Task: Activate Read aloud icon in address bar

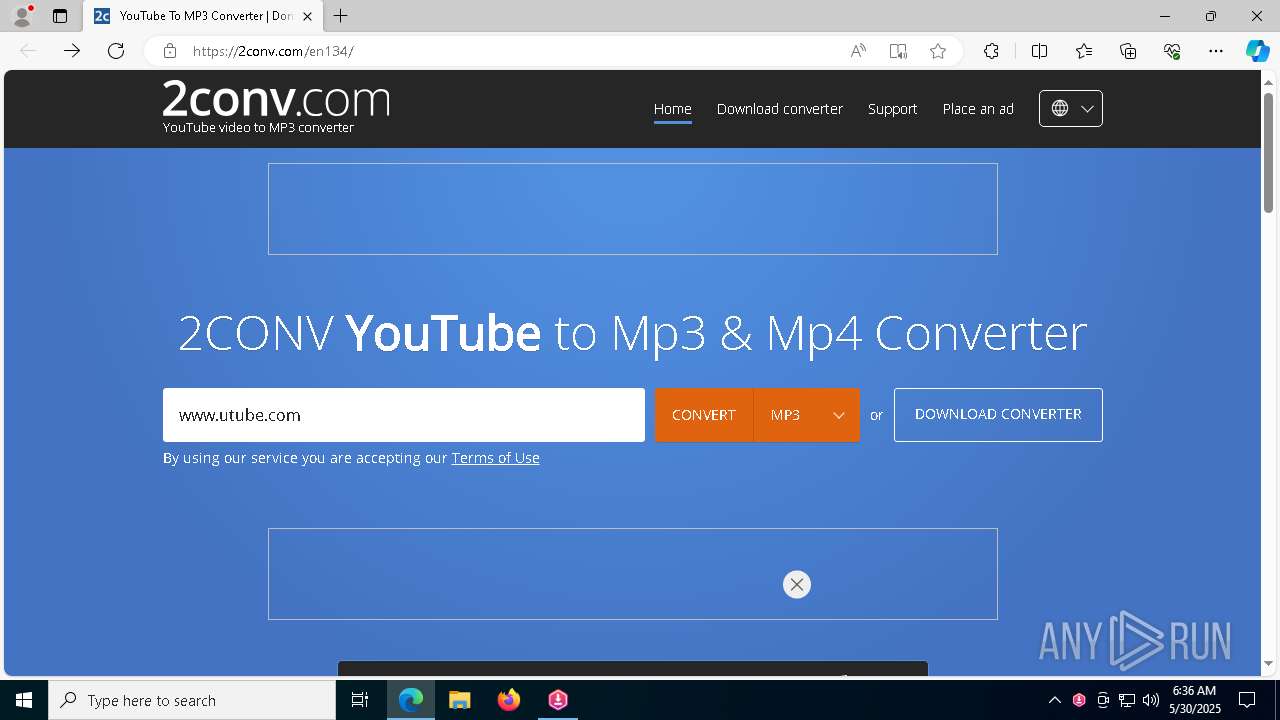Action: tap(858, 51)
